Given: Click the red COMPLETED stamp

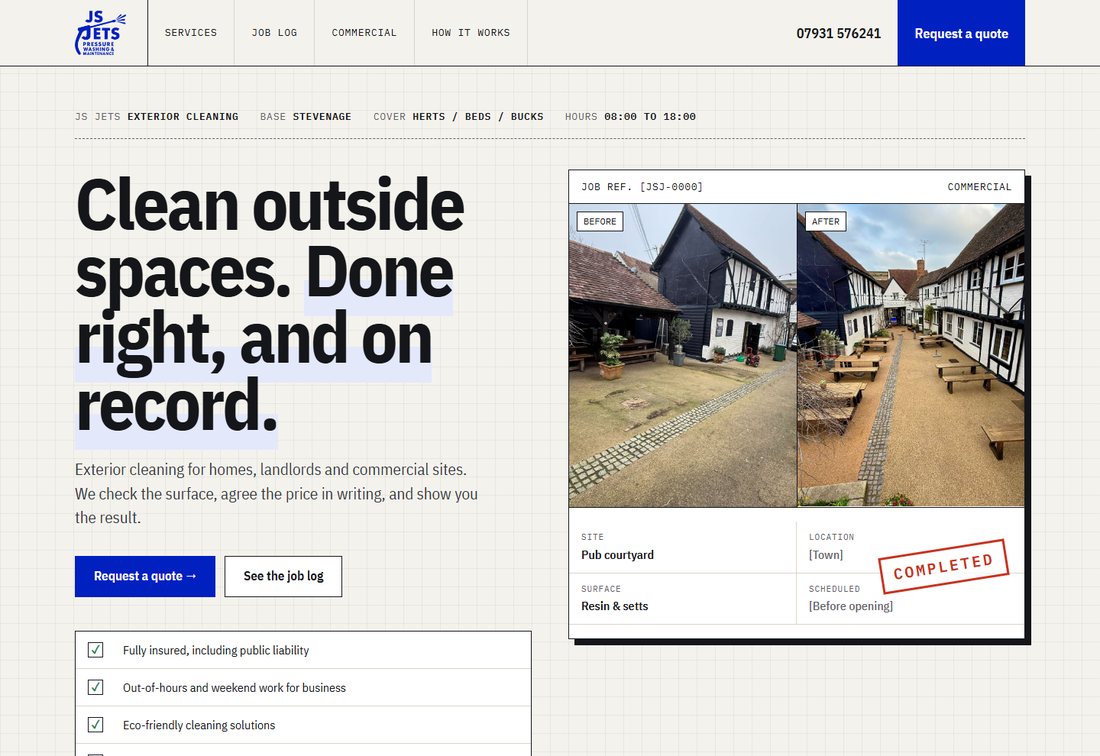Looking at the screenshot, I should coord(944,566).
